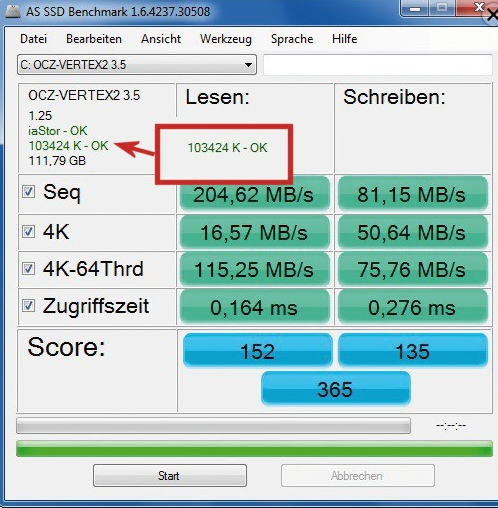Click the Start button
The width and height of the screenshot is (498, 508).
(x=170, y=475)
